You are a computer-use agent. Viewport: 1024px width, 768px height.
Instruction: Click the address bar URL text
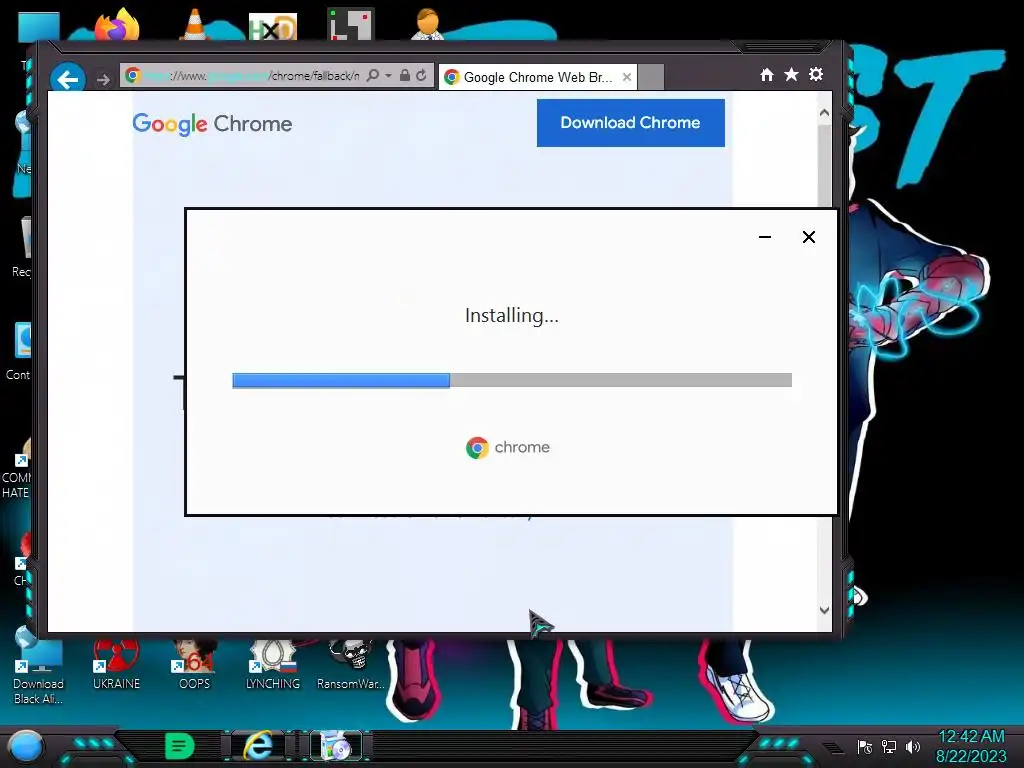[x=251, y=76]
